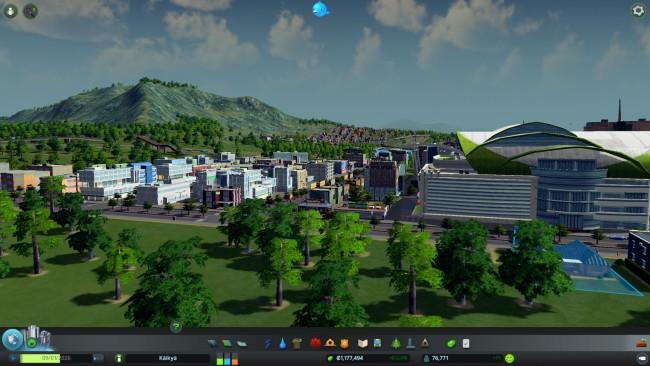Open the Roads build menu

tap(212, 344)
